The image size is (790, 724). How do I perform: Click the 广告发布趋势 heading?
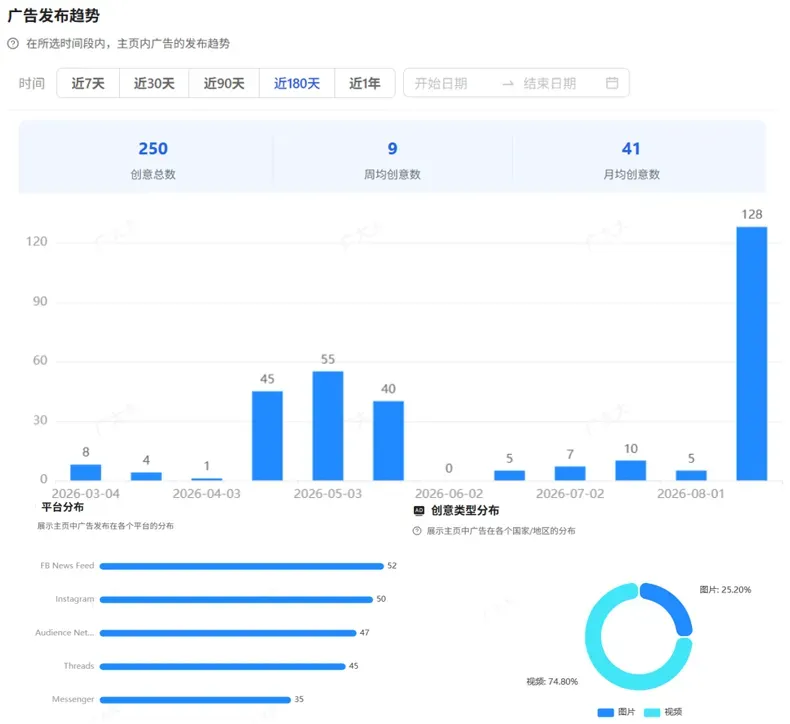54,16
